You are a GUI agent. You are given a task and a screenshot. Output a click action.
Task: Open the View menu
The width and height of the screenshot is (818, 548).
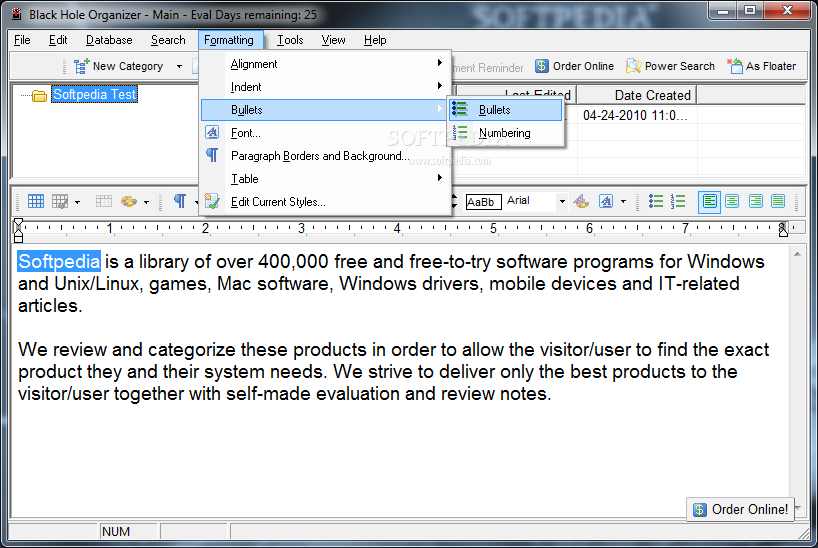coord(333,40)
